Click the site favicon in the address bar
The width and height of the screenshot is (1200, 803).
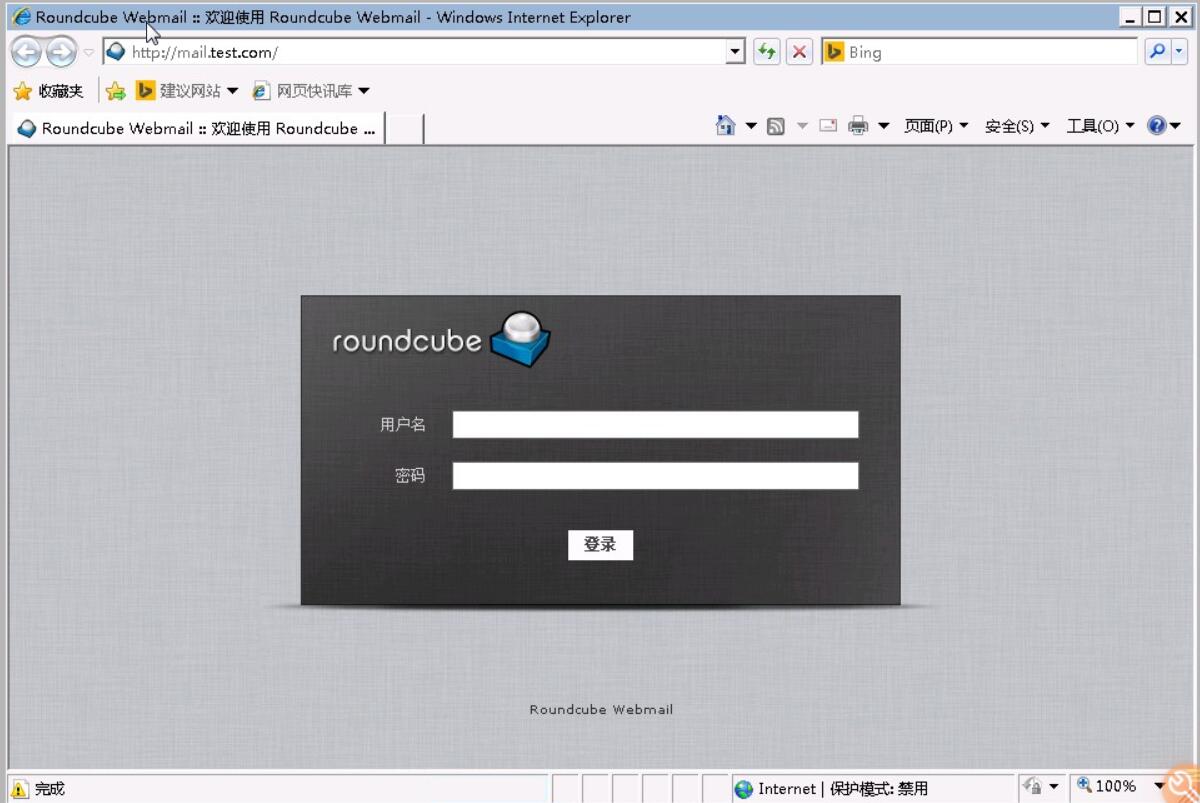(116, 52)
